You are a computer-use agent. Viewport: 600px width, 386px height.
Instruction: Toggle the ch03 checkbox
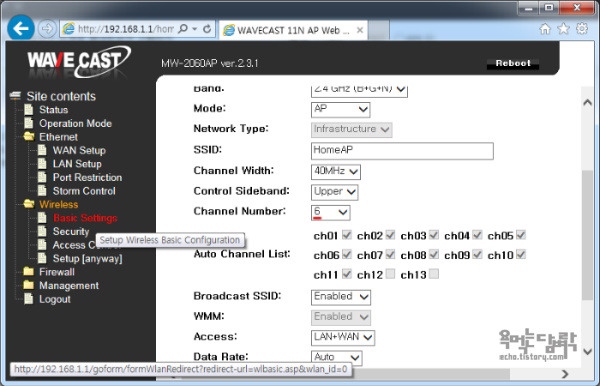click(434, 235)
